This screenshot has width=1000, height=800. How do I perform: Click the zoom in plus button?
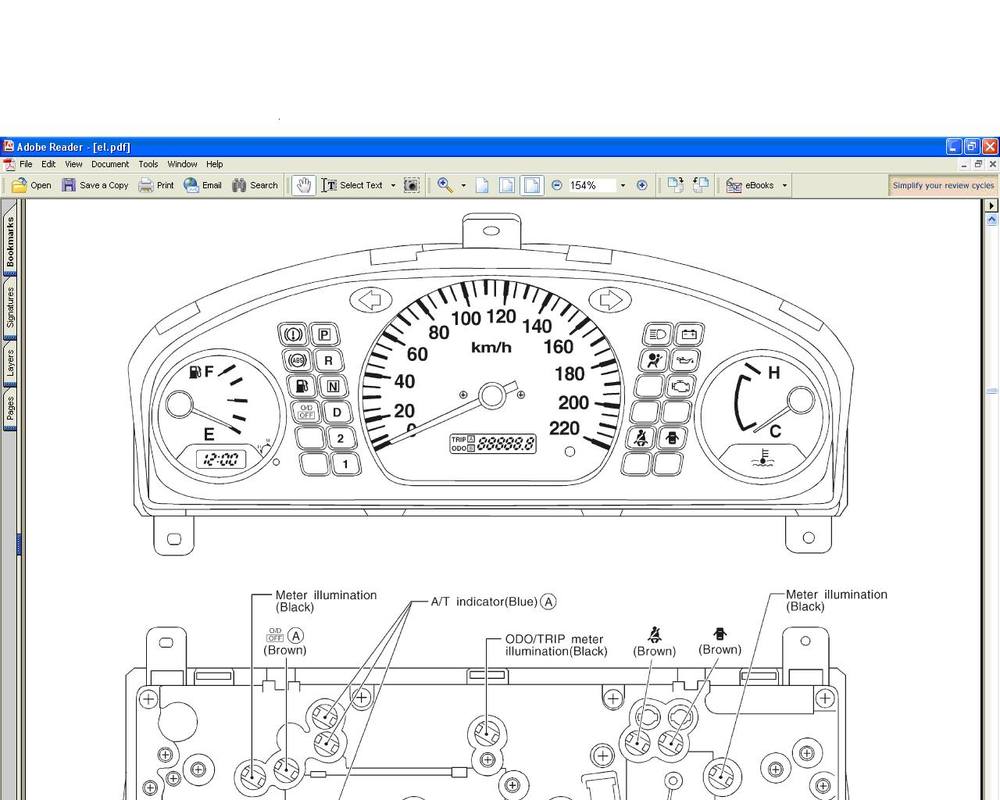coord(642,185)
